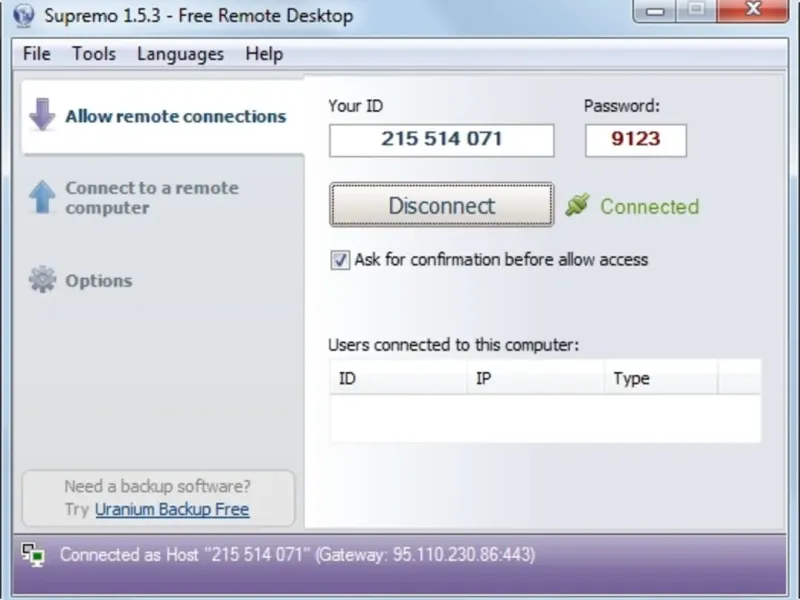Click the green Connected status text
The width and height of the screenshot is (800, 600).
coord(649,206)
